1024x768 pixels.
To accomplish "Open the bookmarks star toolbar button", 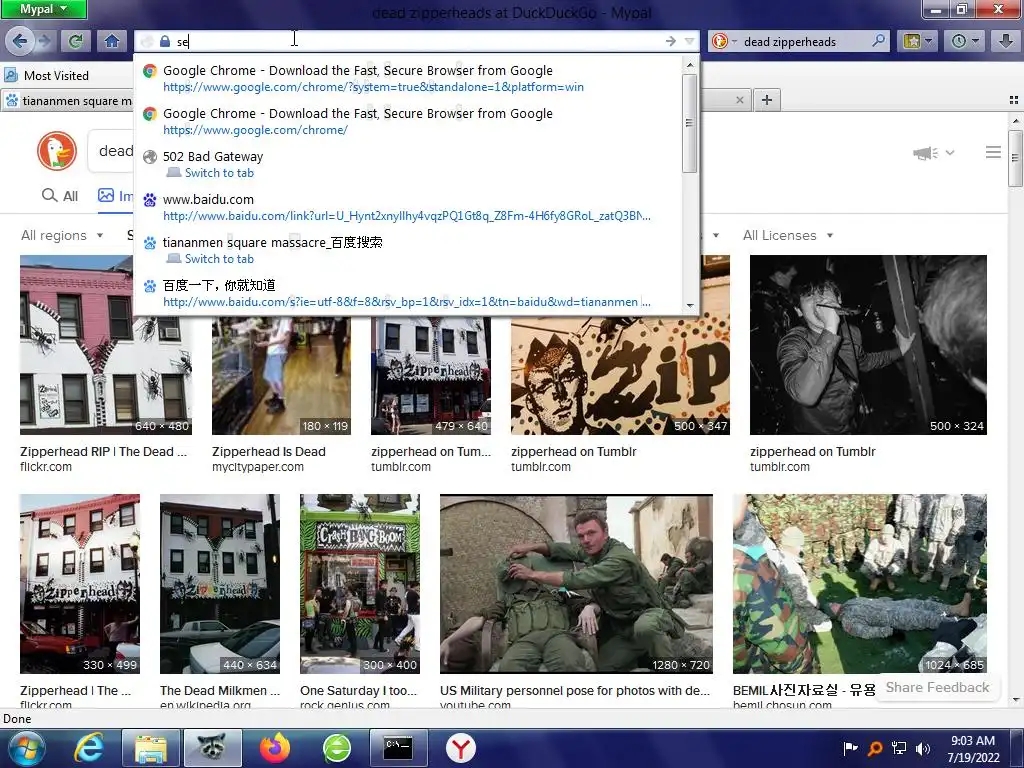I will pos(917,41).
